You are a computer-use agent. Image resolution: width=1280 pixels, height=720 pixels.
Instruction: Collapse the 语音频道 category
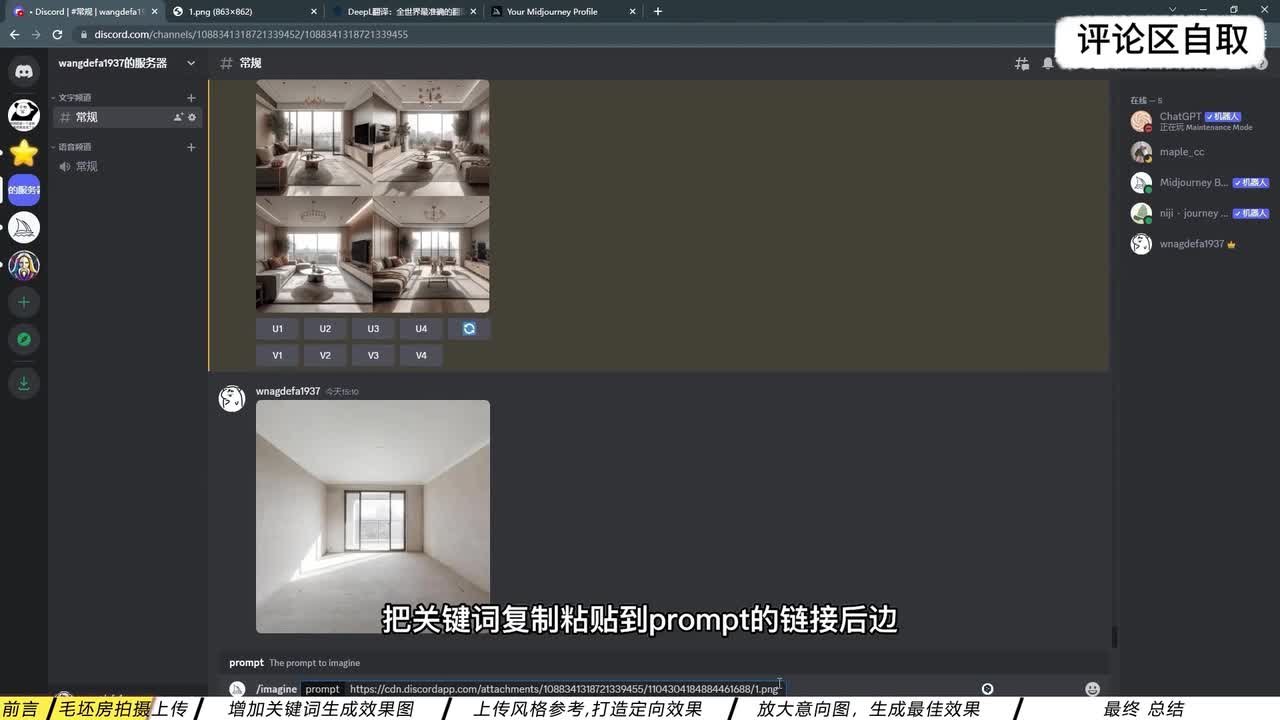pos(74,147)
